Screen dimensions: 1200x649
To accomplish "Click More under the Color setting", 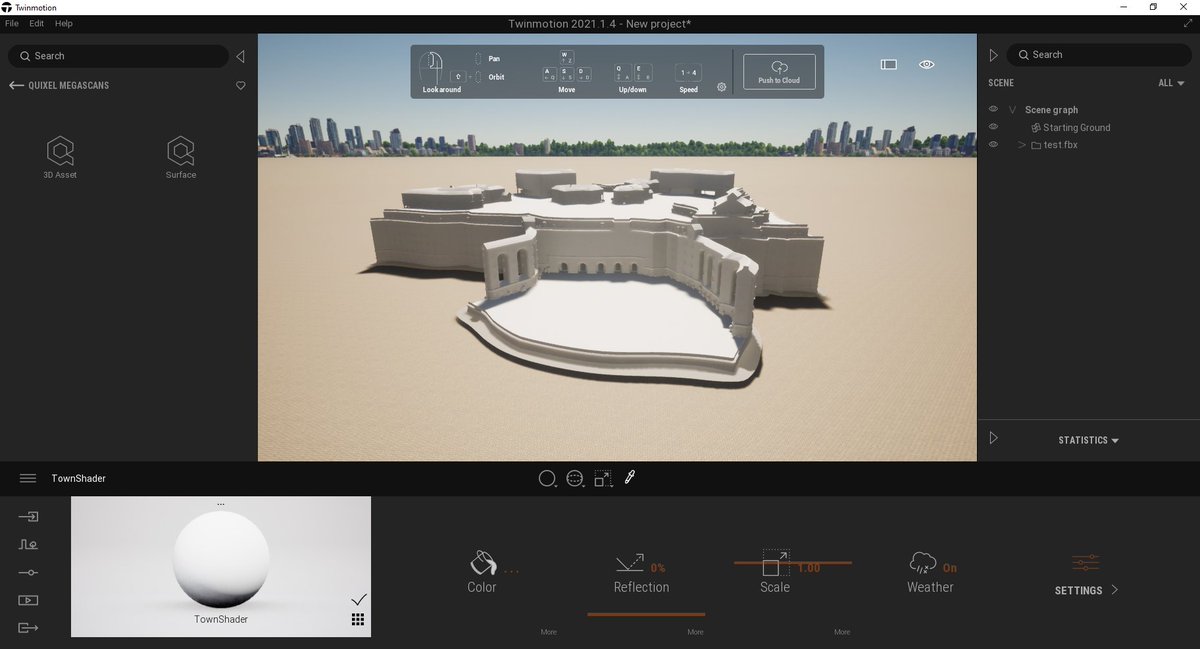I will [549, 632].
